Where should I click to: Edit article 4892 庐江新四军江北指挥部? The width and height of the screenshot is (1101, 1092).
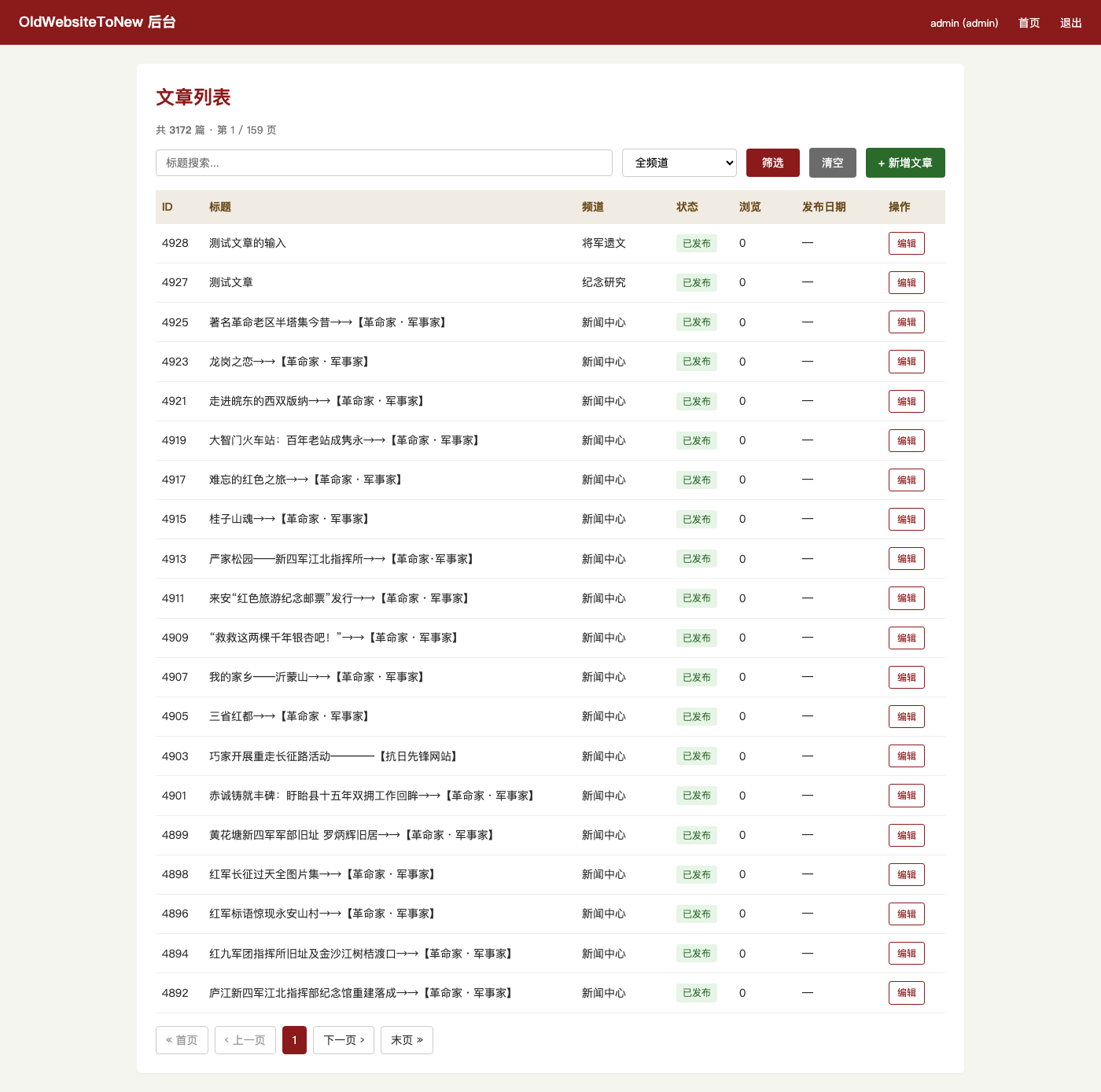click(x=907, y=993)
